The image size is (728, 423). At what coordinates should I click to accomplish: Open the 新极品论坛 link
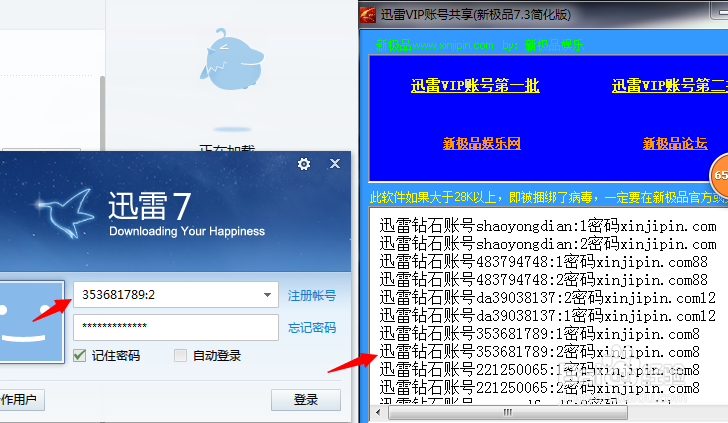(x=675, y=143)
